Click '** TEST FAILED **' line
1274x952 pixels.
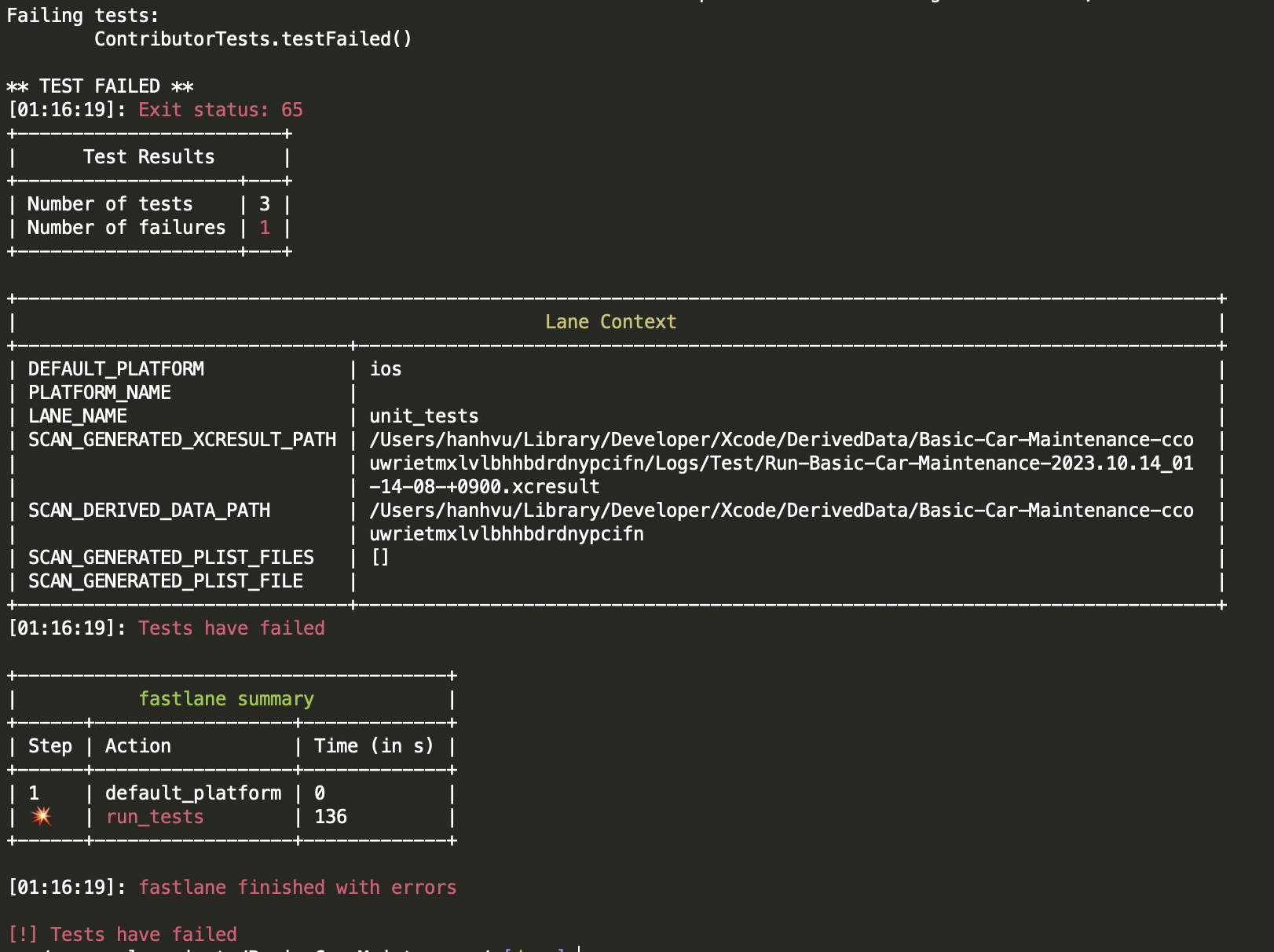pos(100,86)
